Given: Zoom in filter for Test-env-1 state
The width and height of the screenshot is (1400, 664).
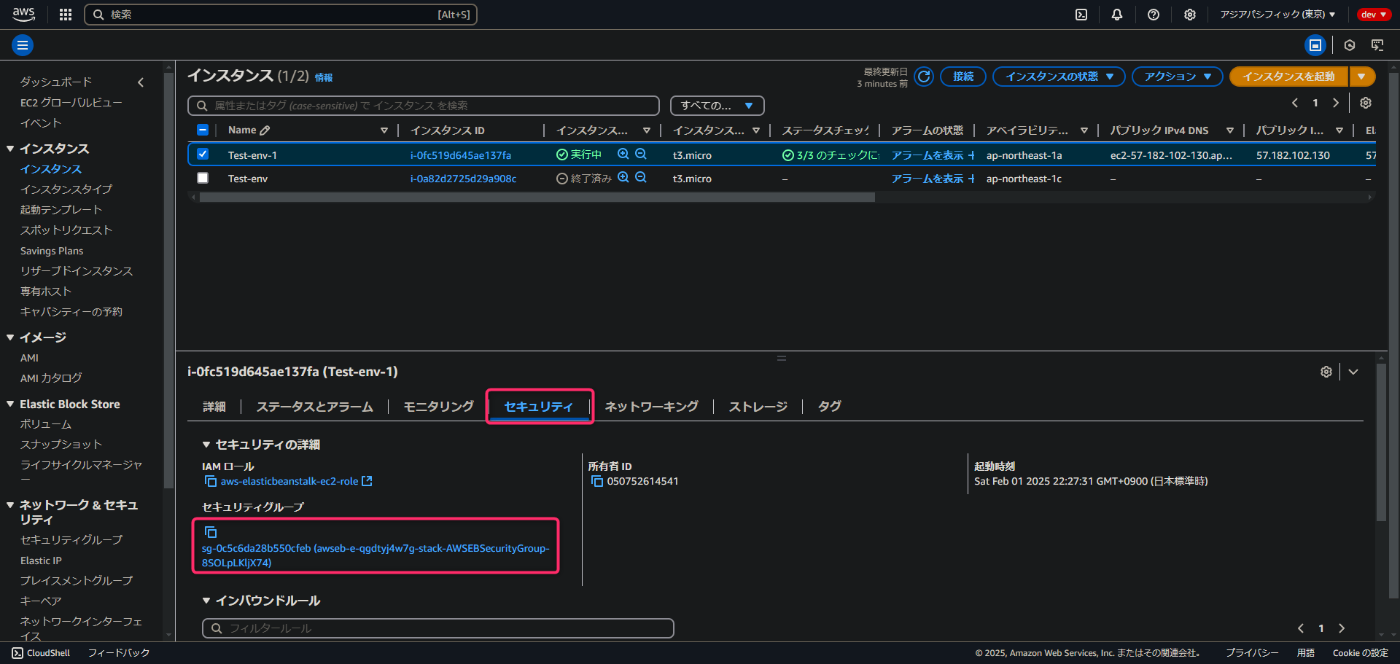Looking at the screenshot, I should [x=623, y=154].
